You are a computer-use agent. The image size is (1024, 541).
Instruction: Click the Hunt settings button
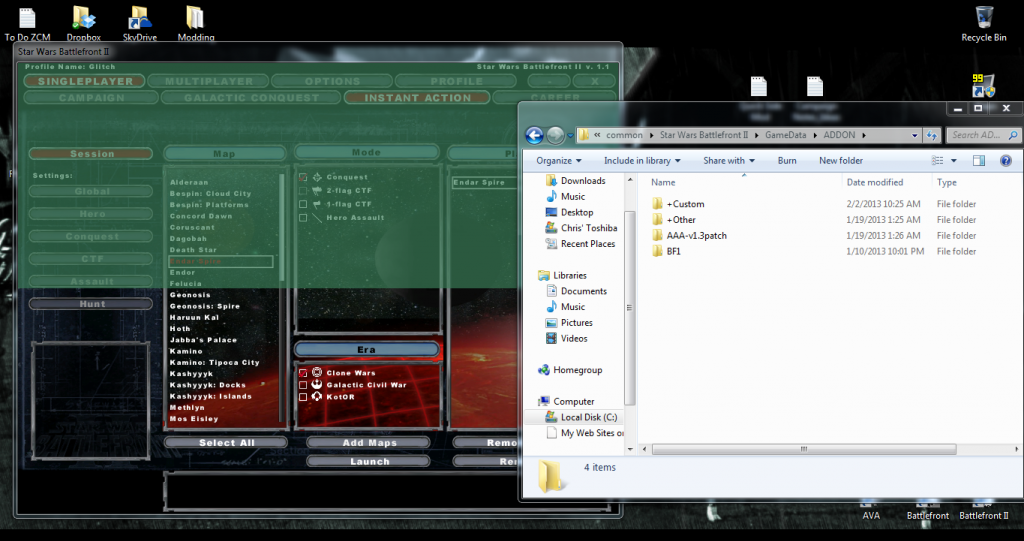pos(91,304)
